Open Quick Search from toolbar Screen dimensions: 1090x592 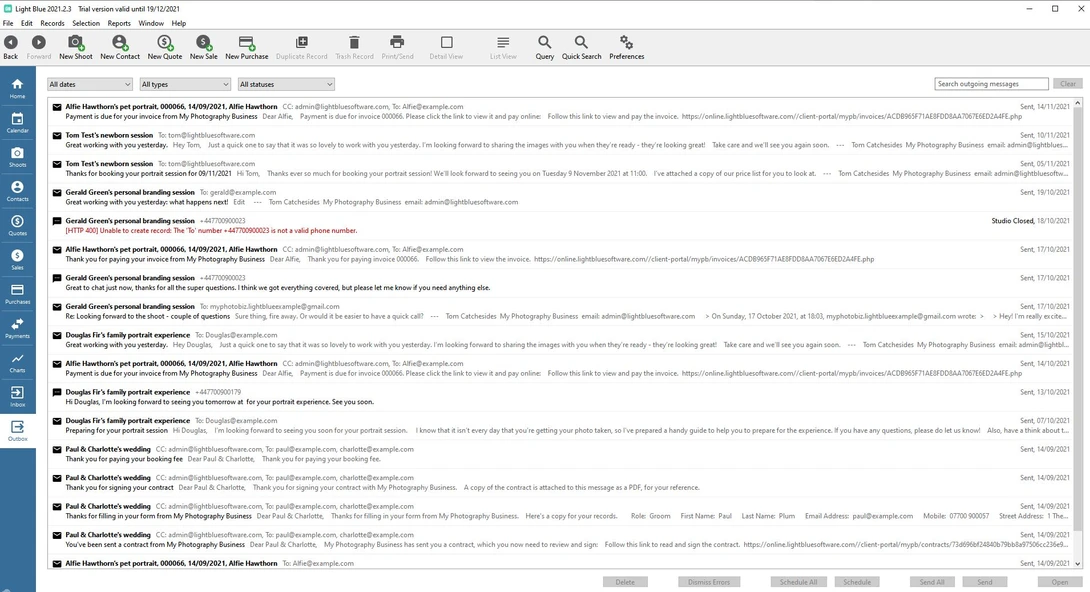(x=581, y=47)
